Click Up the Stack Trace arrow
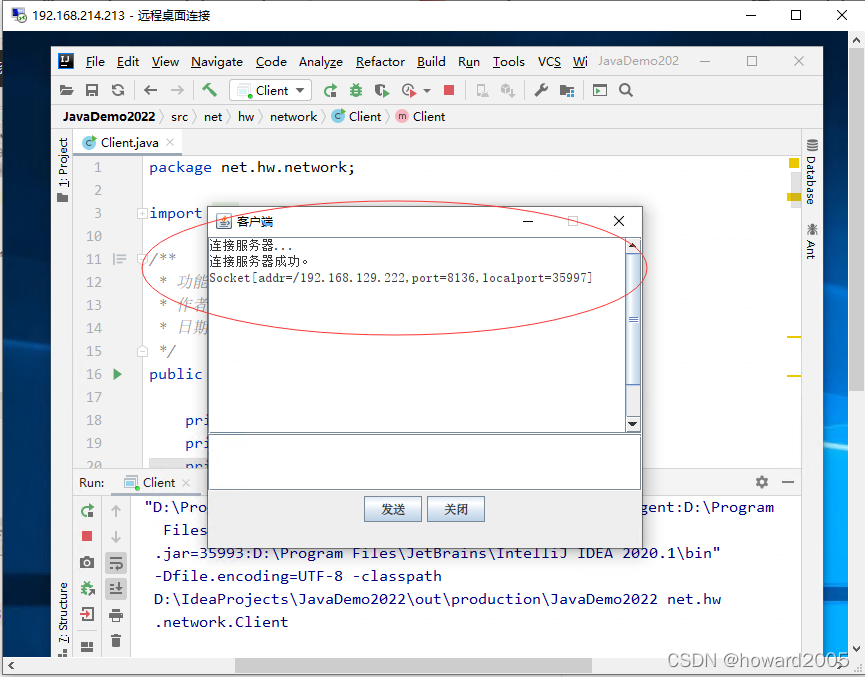 coord(116,511)
